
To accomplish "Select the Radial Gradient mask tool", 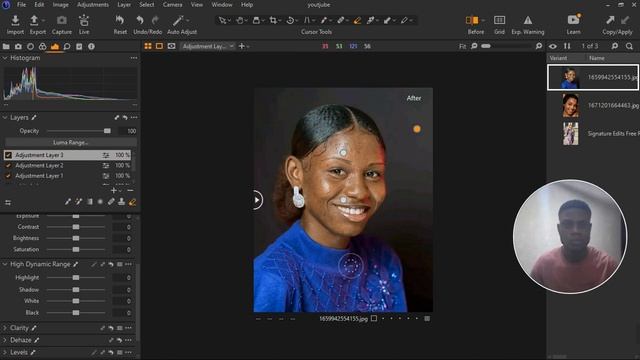I will [100, 202].
